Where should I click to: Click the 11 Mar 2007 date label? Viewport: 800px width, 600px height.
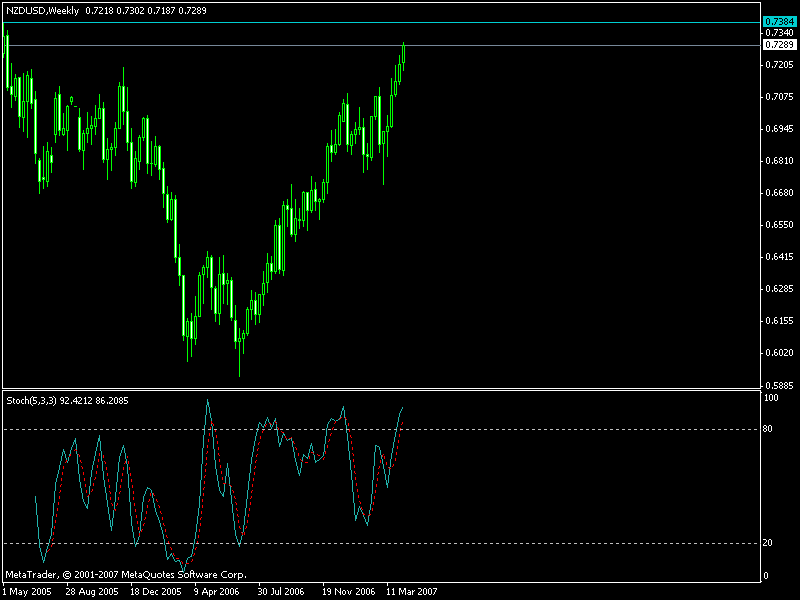(x=412, y=592)
